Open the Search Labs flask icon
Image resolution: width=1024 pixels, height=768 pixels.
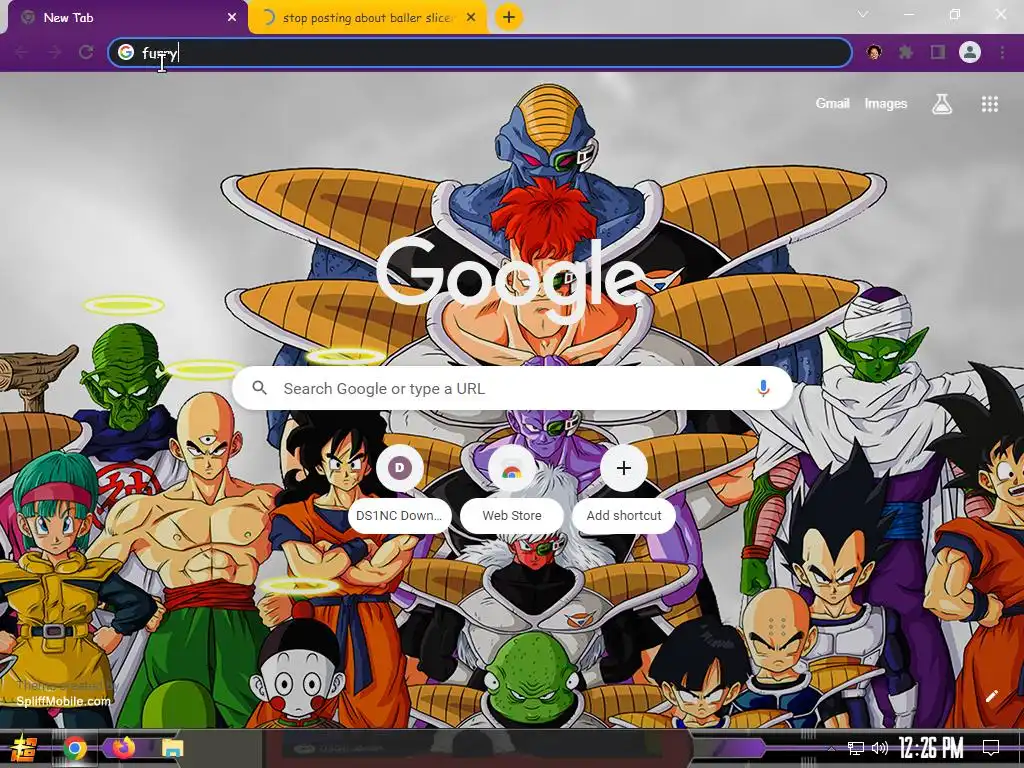click(x=942, y=103)
